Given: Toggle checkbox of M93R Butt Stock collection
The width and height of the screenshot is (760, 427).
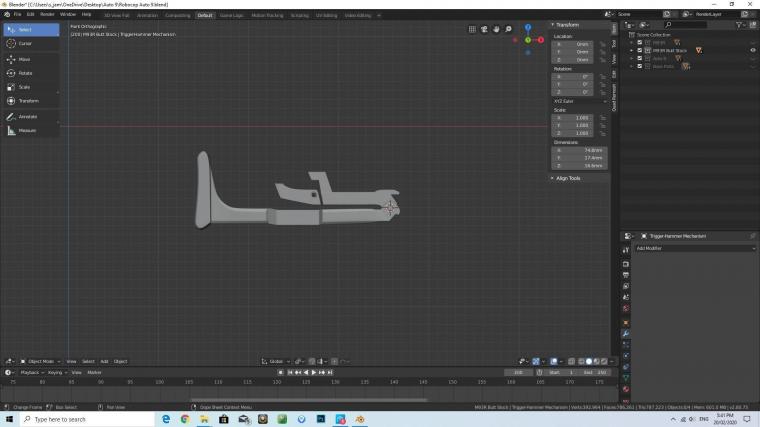Looking at the screenshot, I should pyautogui.click(x=639, y=50).
